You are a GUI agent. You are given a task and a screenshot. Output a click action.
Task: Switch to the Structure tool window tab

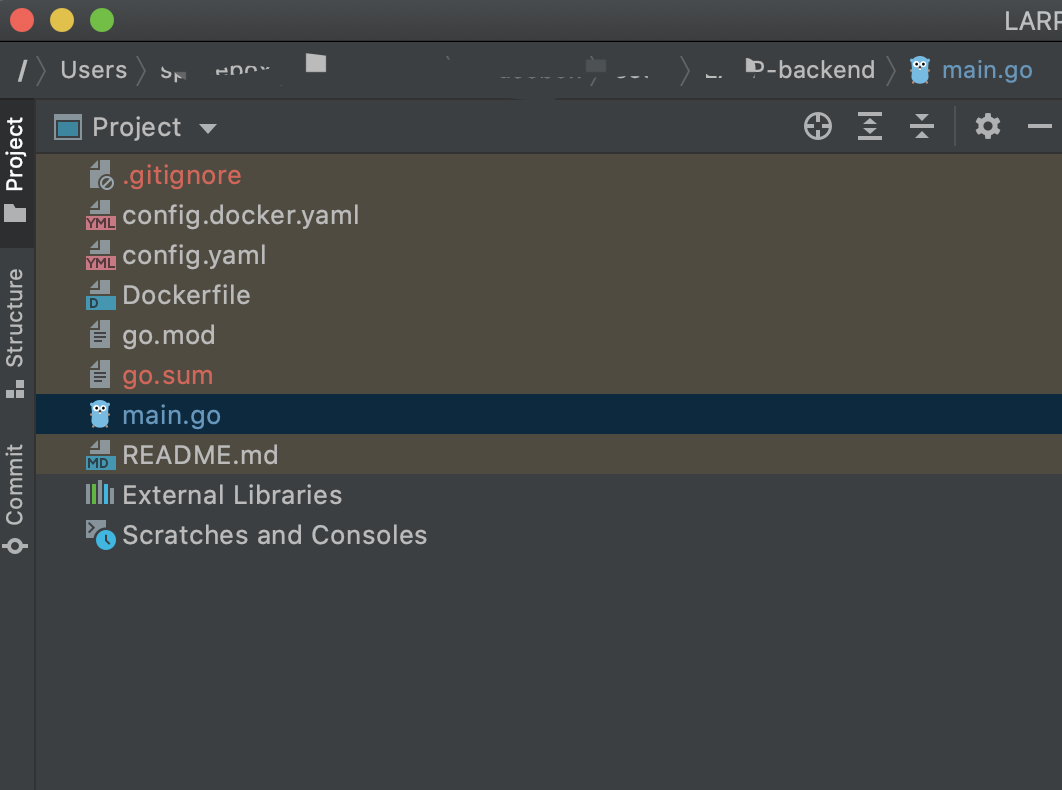[x=15, y=330]
